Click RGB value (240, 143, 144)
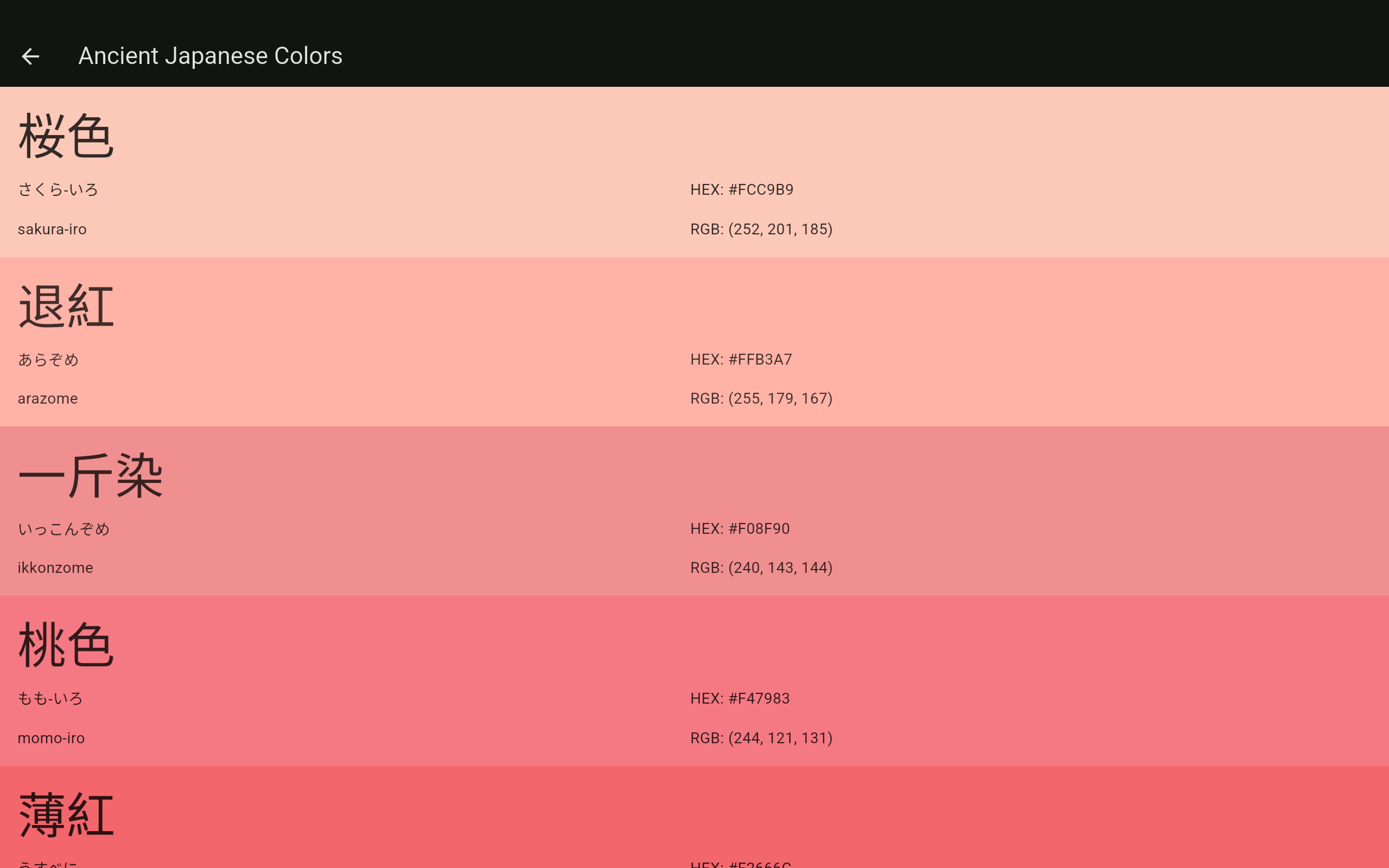Image resolution: width=1389 pixels, height=868 pixels. (761, 568)
